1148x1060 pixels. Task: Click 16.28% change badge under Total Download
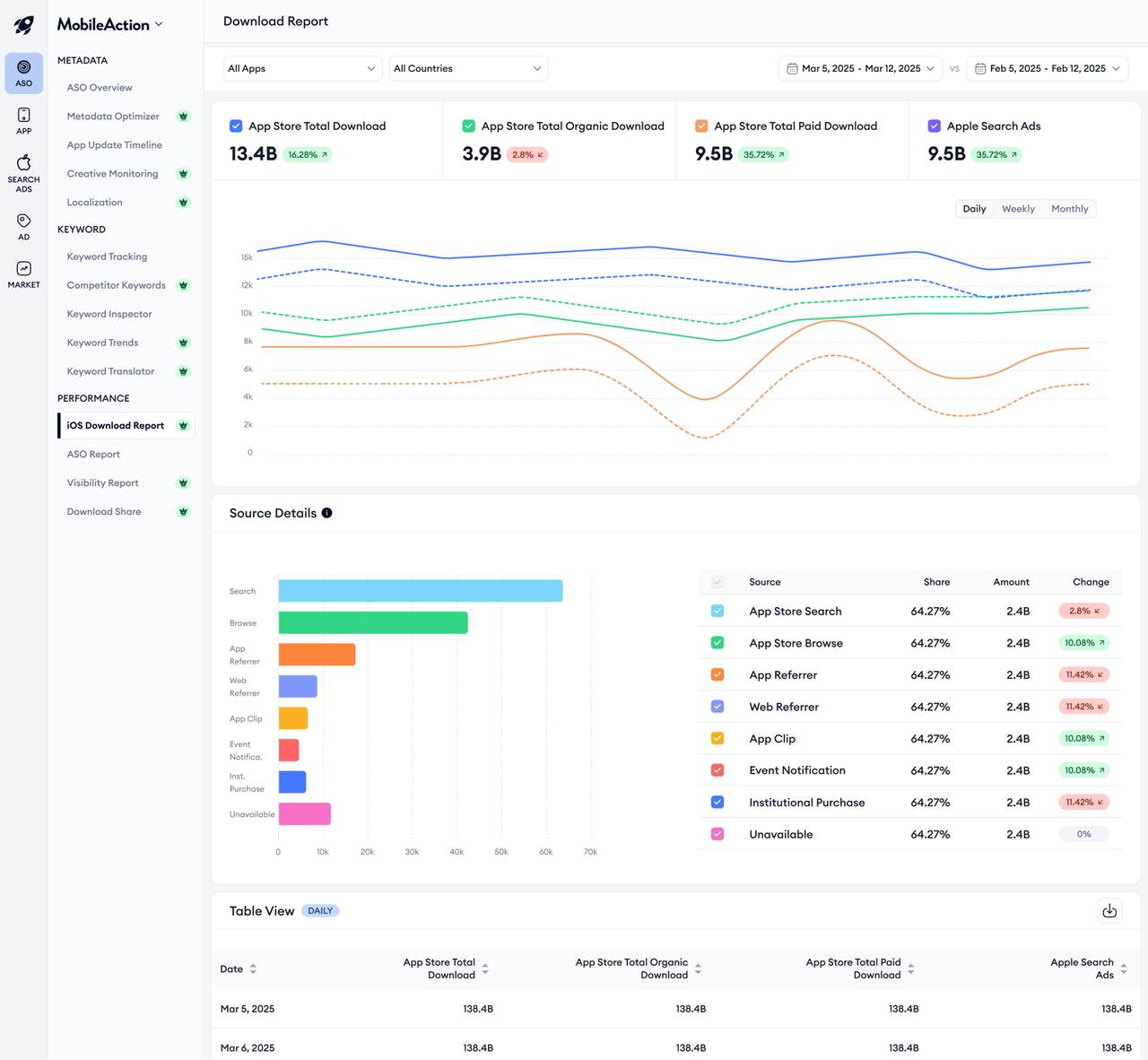(308, 155)
